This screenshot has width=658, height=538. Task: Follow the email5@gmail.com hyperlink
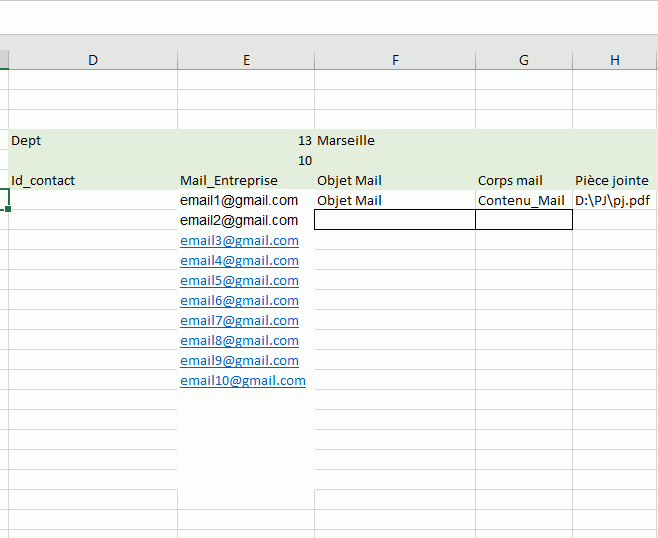(x=239, y=280)
